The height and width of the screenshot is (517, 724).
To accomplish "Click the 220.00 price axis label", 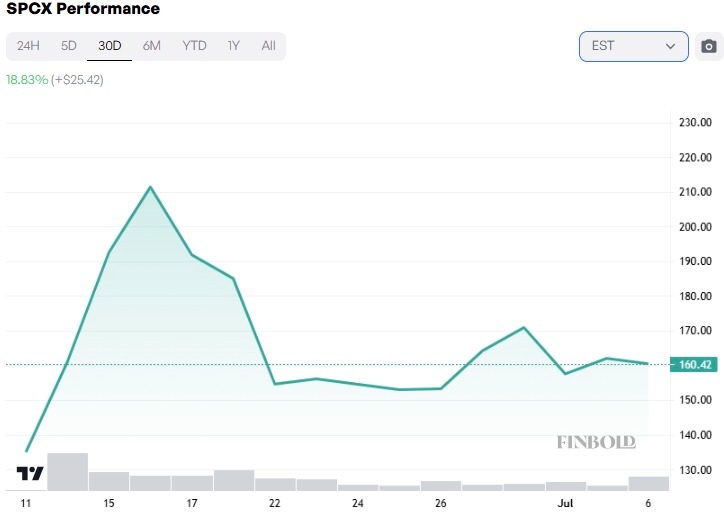I will [695, 157].
